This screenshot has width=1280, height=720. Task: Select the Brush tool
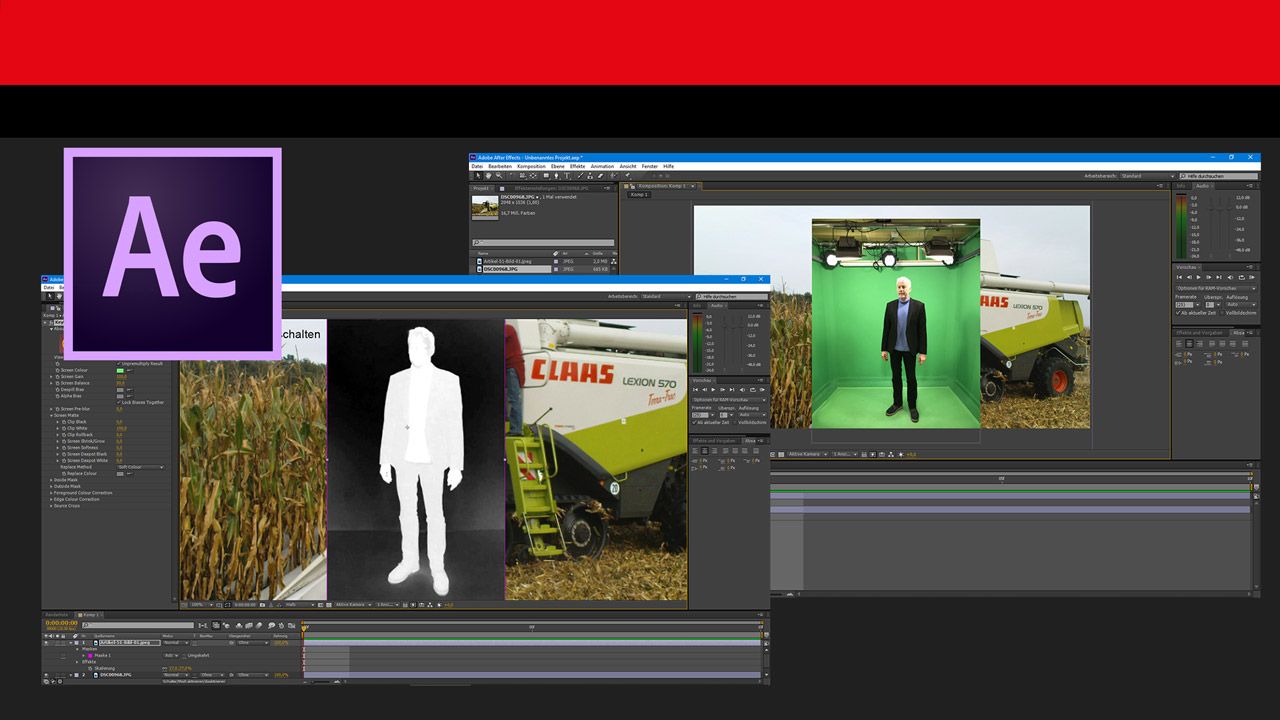pyautogui.click(x=580, y=175)
